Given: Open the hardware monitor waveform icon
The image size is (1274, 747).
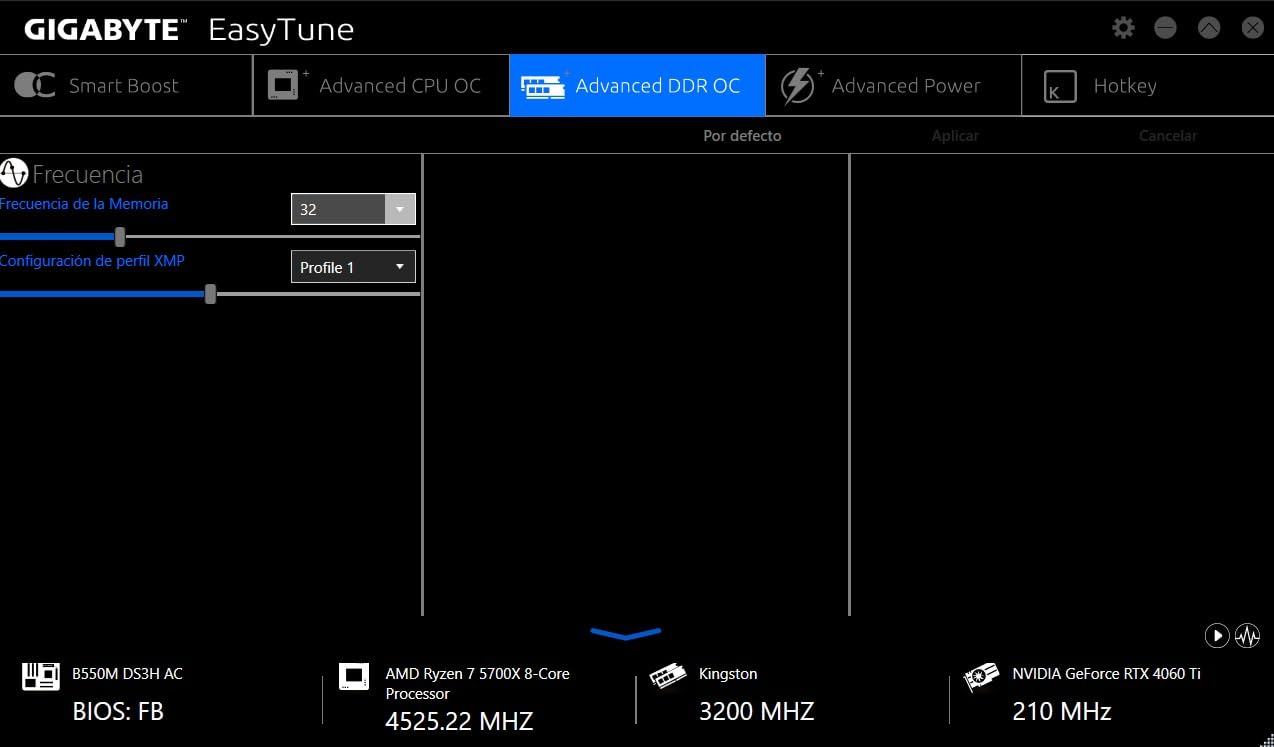Looking at the screenshot, I should point(1247,635).
